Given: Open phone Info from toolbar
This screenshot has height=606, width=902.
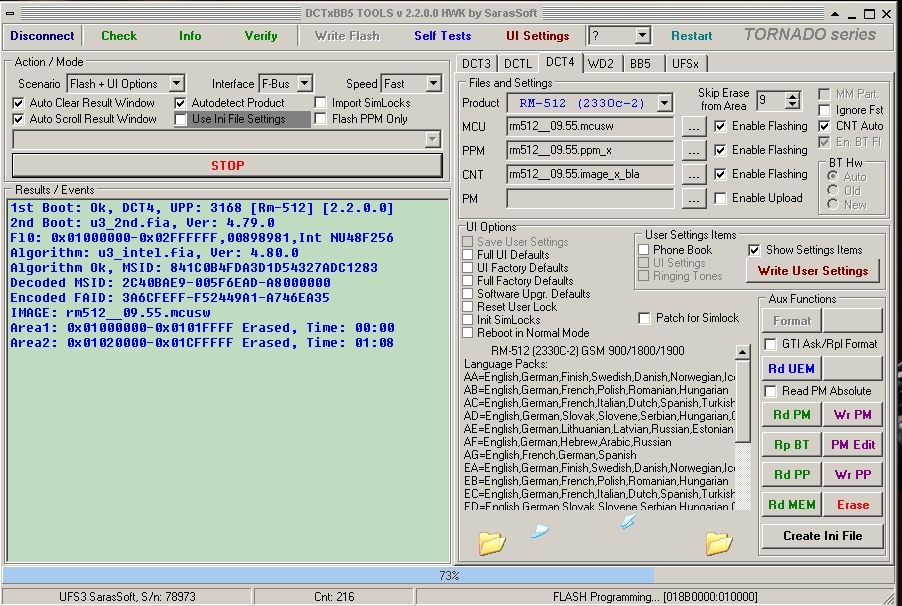Looking at the screenshot, I should coord(190,36).
